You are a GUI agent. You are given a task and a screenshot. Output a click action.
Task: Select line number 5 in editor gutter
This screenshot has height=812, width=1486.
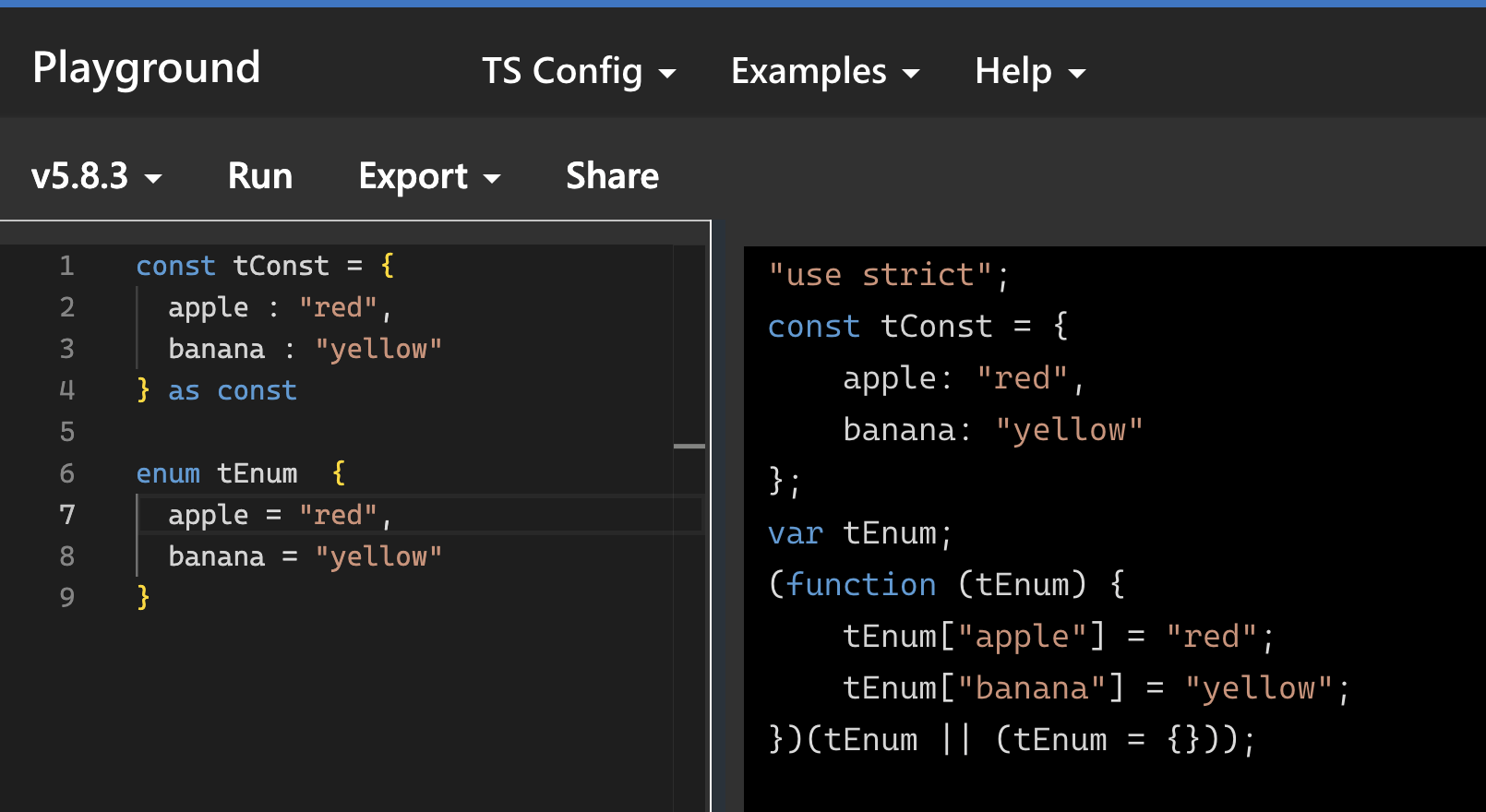(x=66, y=432)
